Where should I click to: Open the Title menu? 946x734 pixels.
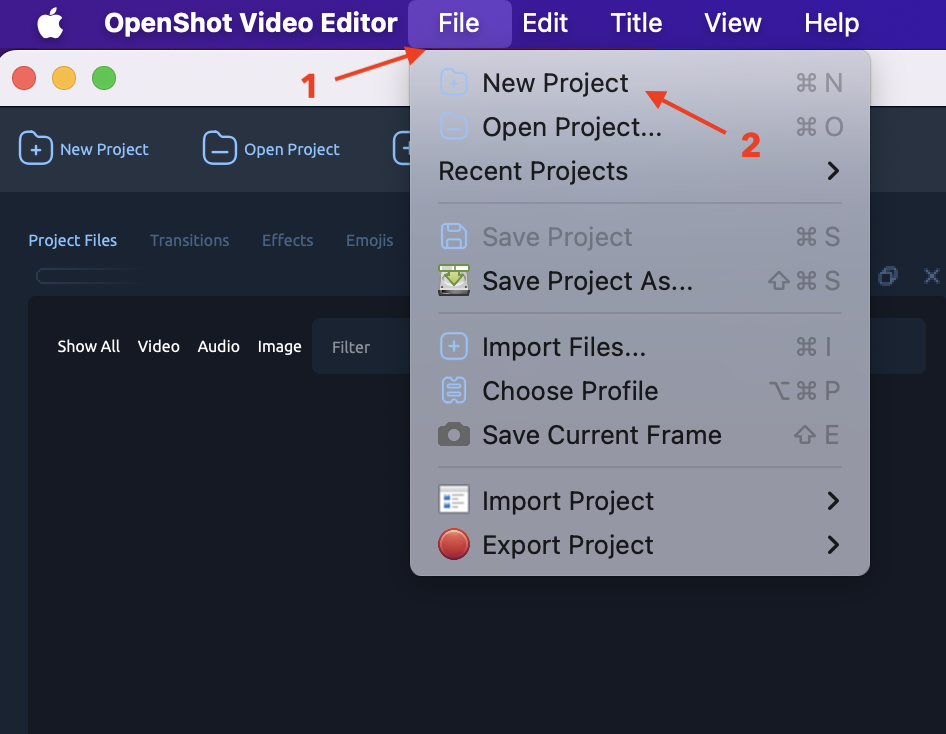[x=636, y=24]
